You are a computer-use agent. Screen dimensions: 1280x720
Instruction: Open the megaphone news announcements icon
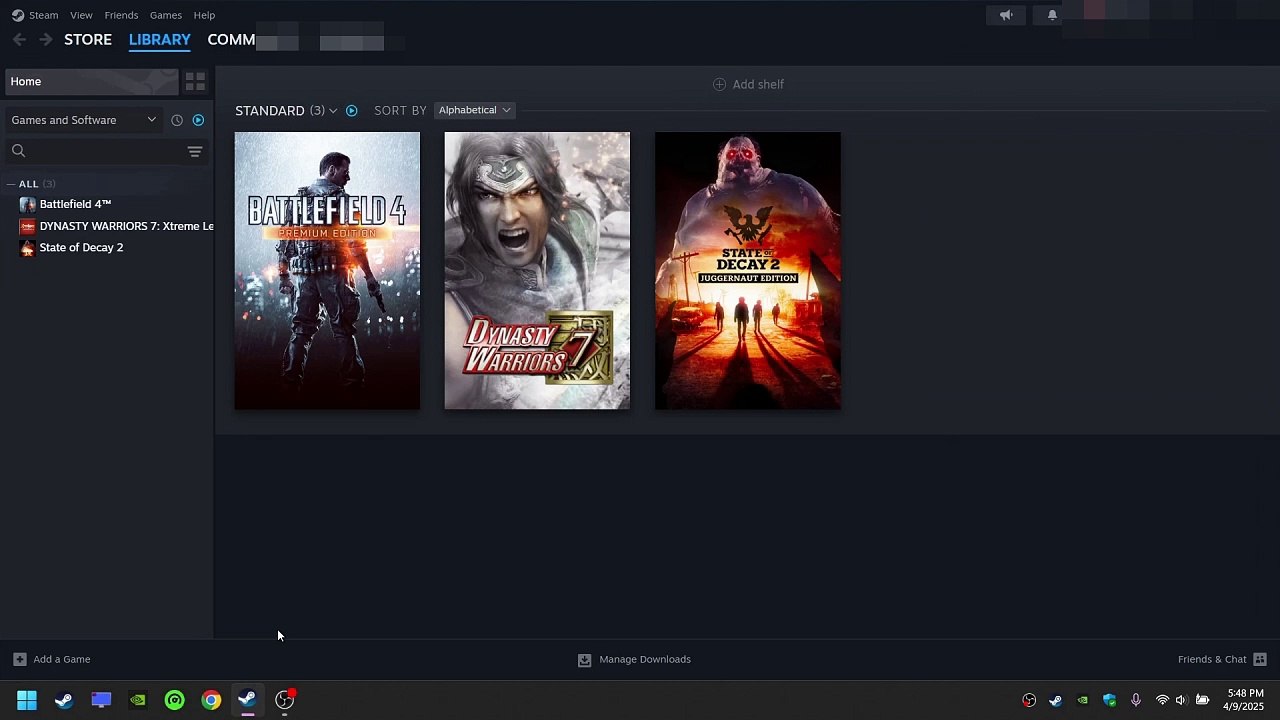(x=1006, y=15)
